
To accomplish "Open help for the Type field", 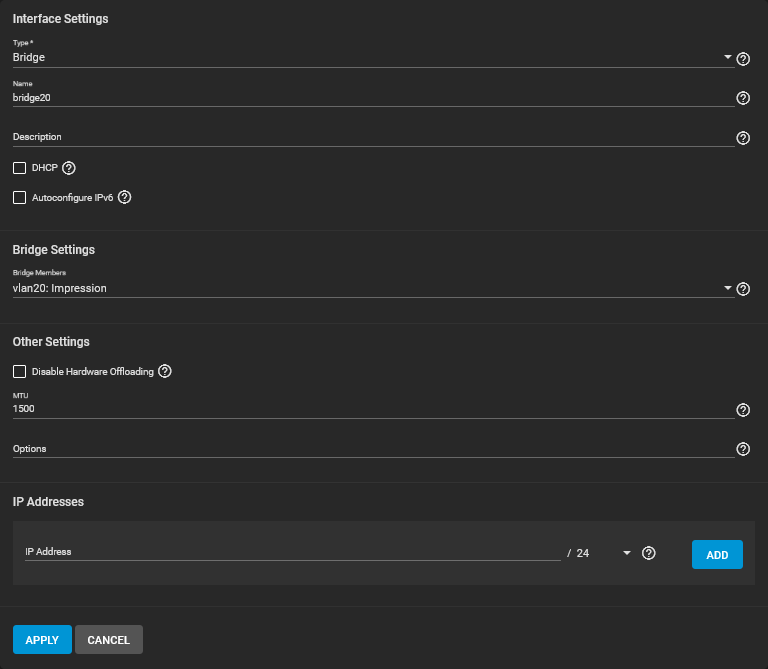I will coord(743,59).
